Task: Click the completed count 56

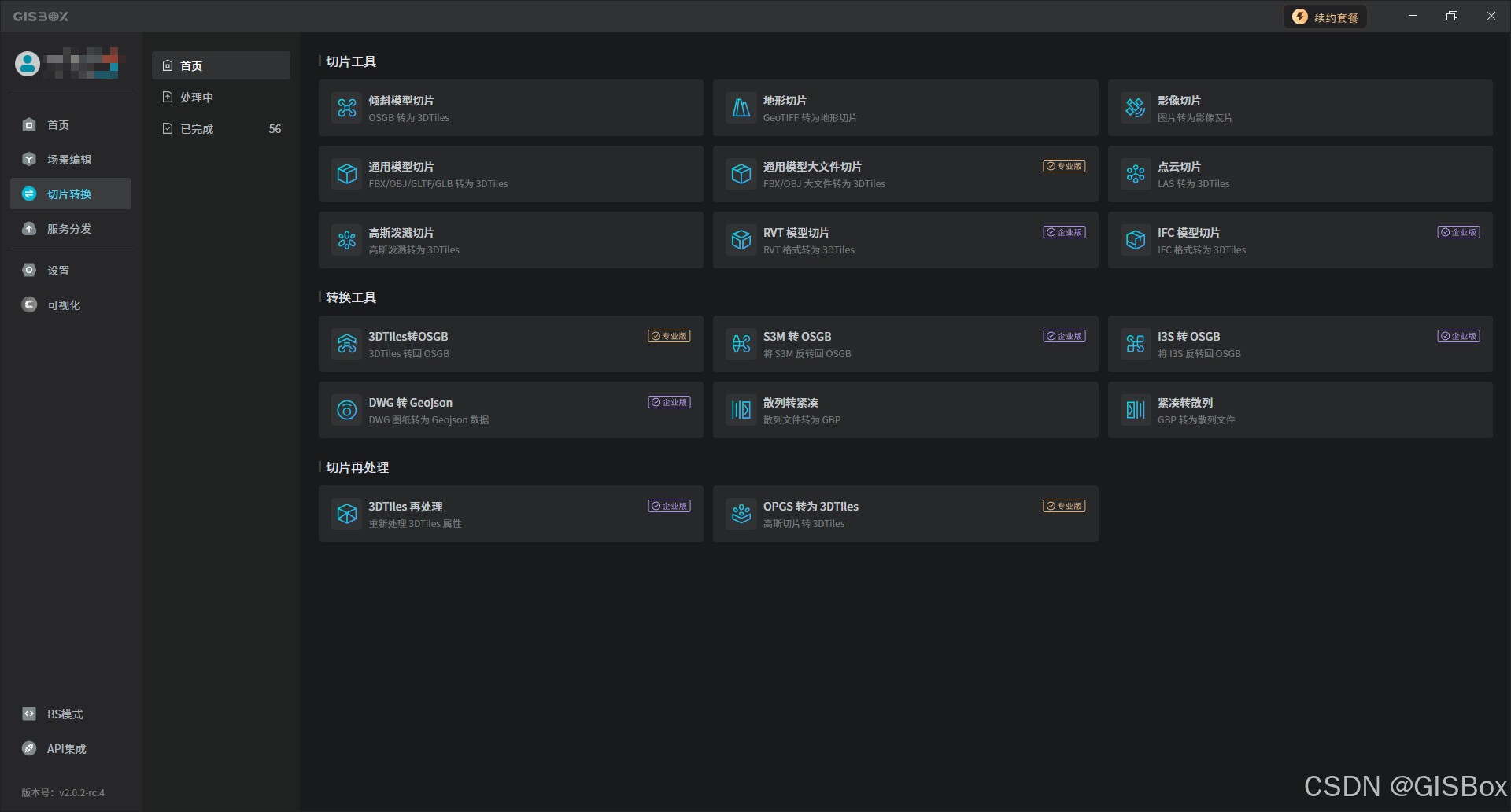Action: pyautogui.click(x=275, y=128)
